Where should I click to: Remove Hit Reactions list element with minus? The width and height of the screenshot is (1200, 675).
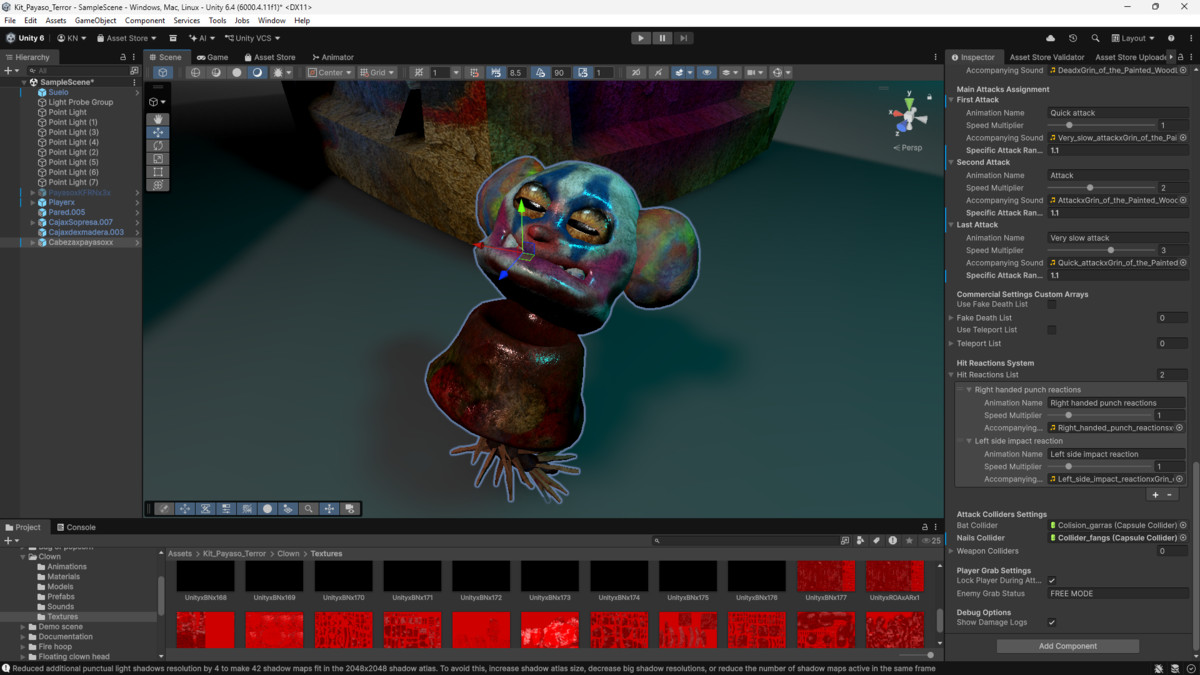coord(1170,495)
